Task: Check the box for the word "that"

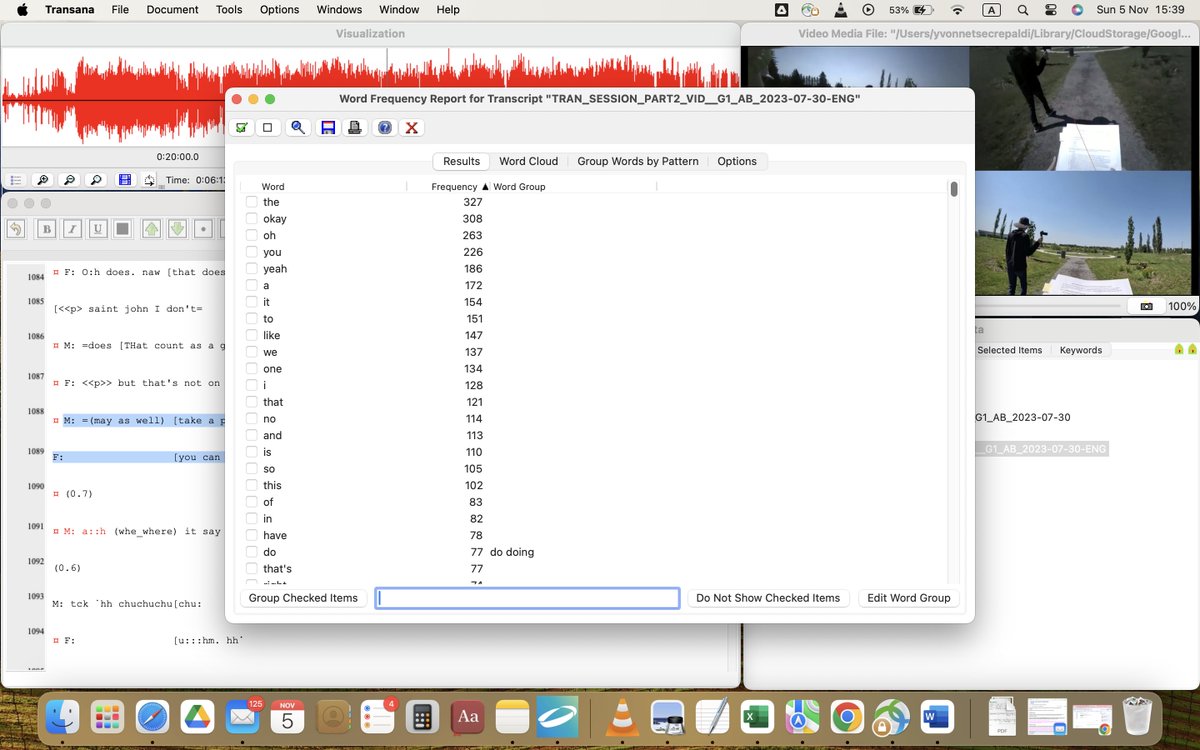Action: [x=252, y=402]
